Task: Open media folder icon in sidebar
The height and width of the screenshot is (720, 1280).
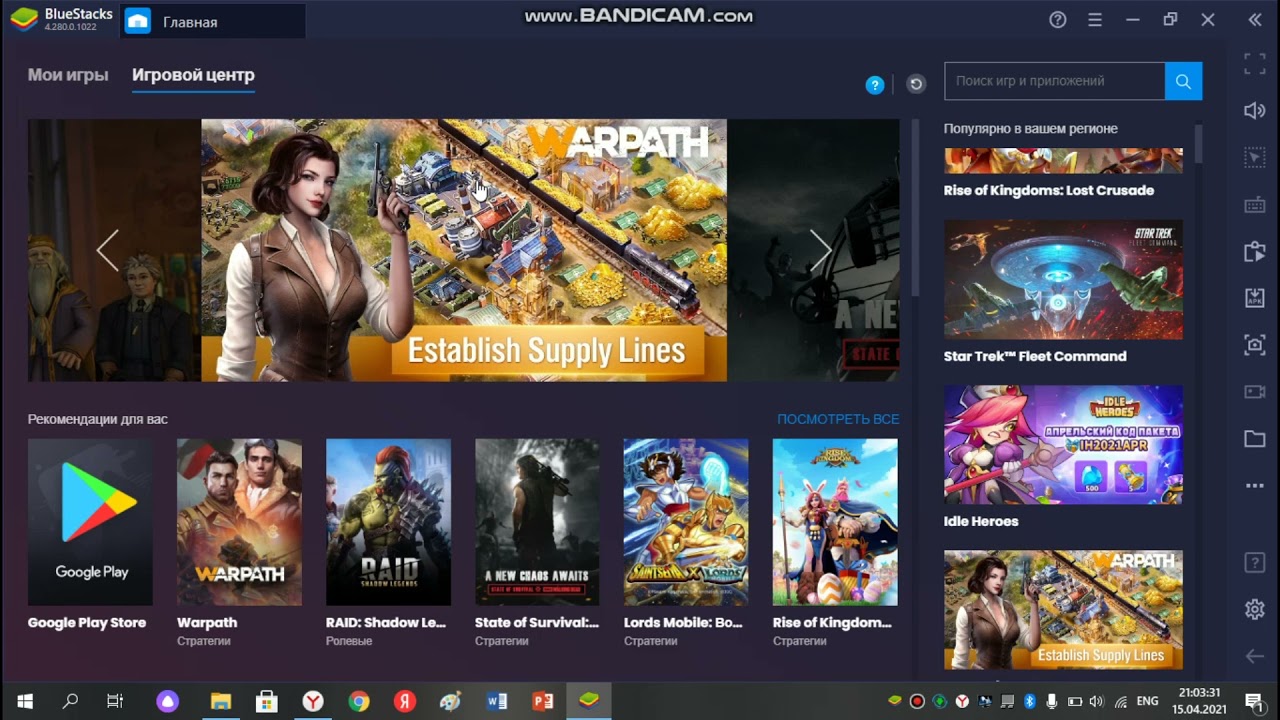Action: (1255, 439)
